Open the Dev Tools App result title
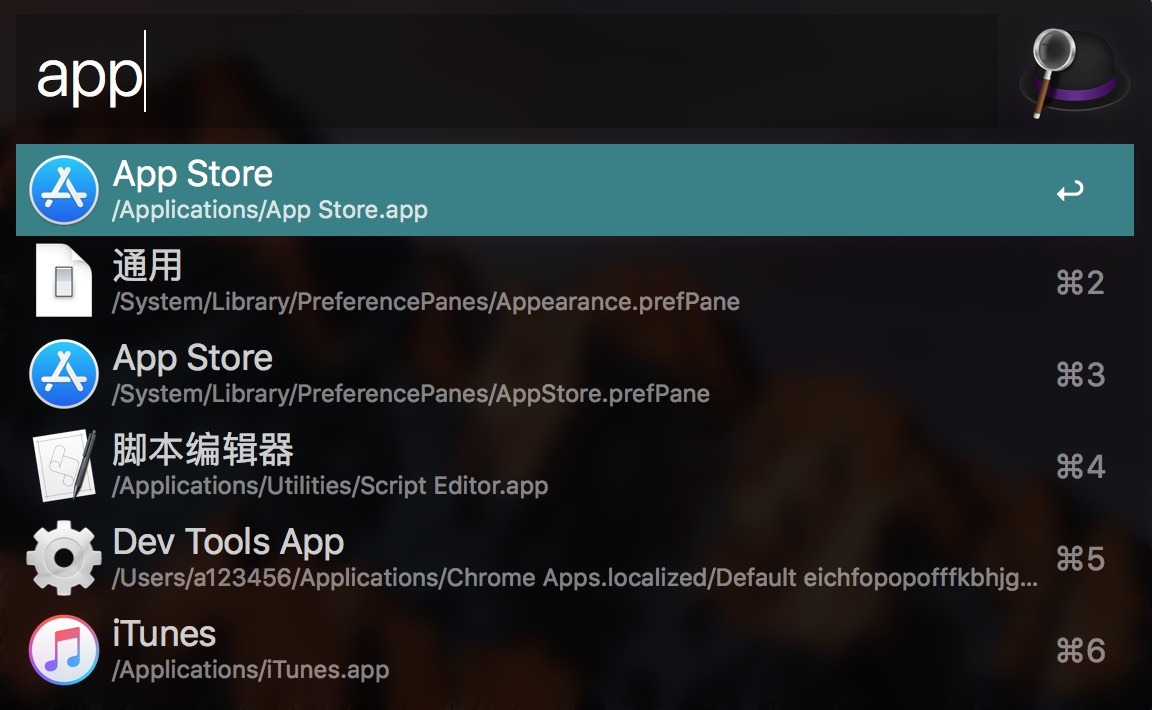This screenshot has width=1152, height=710. tap(228, 542)
